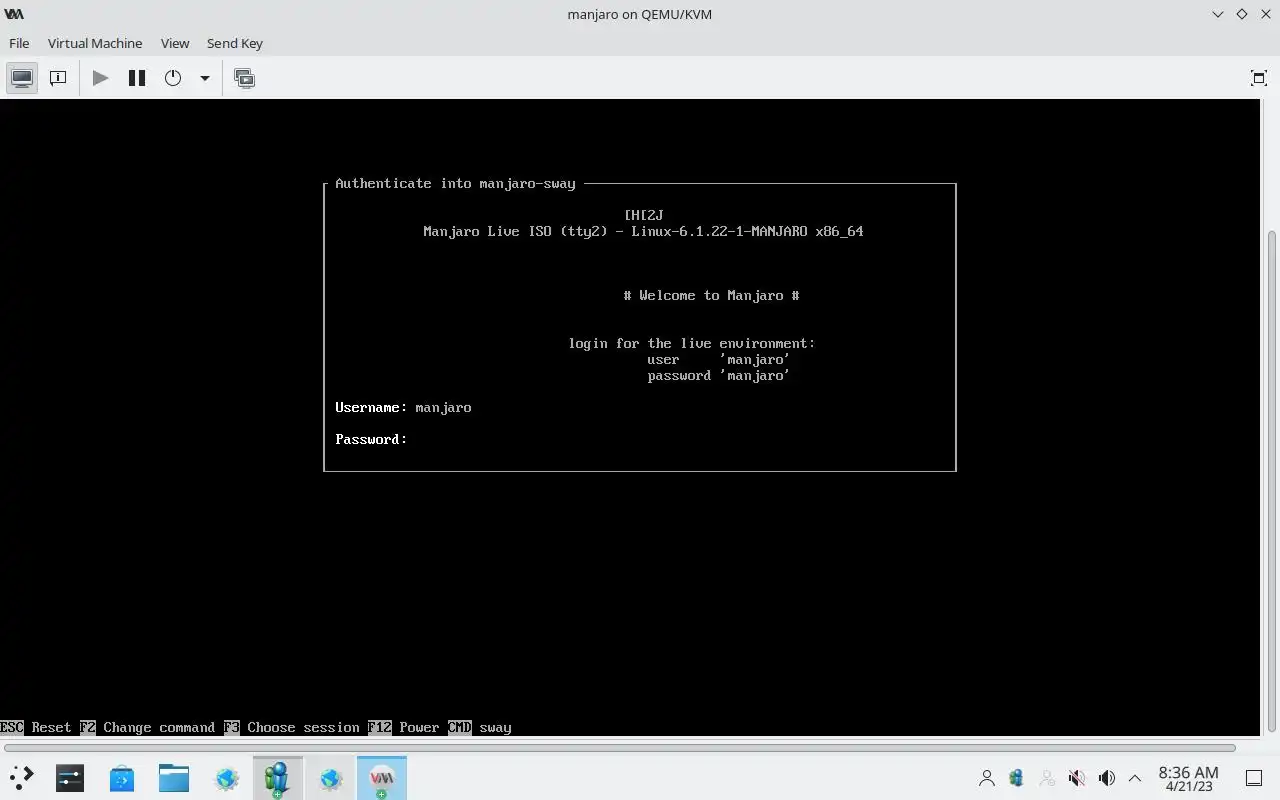
Task: Show the graphical console view
Action: click(x=22, y=78)
